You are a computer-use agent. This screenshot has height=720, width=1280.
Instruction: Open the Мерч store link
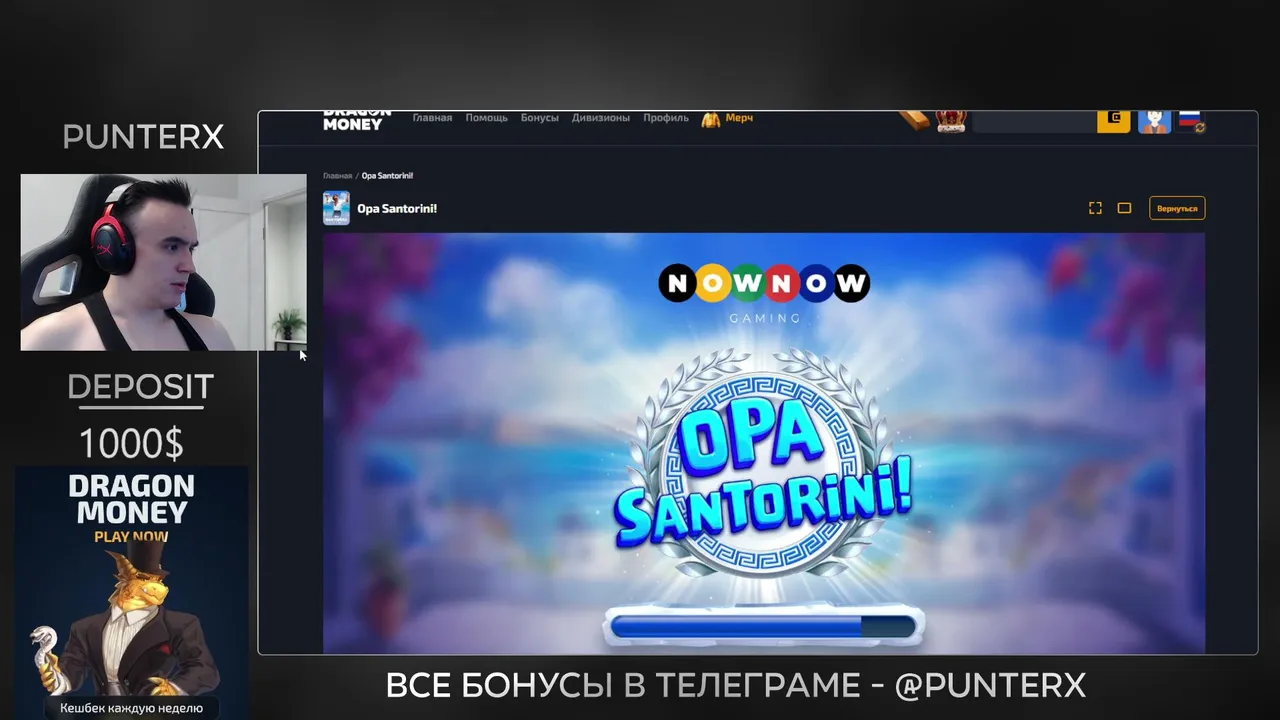[739, 118]
